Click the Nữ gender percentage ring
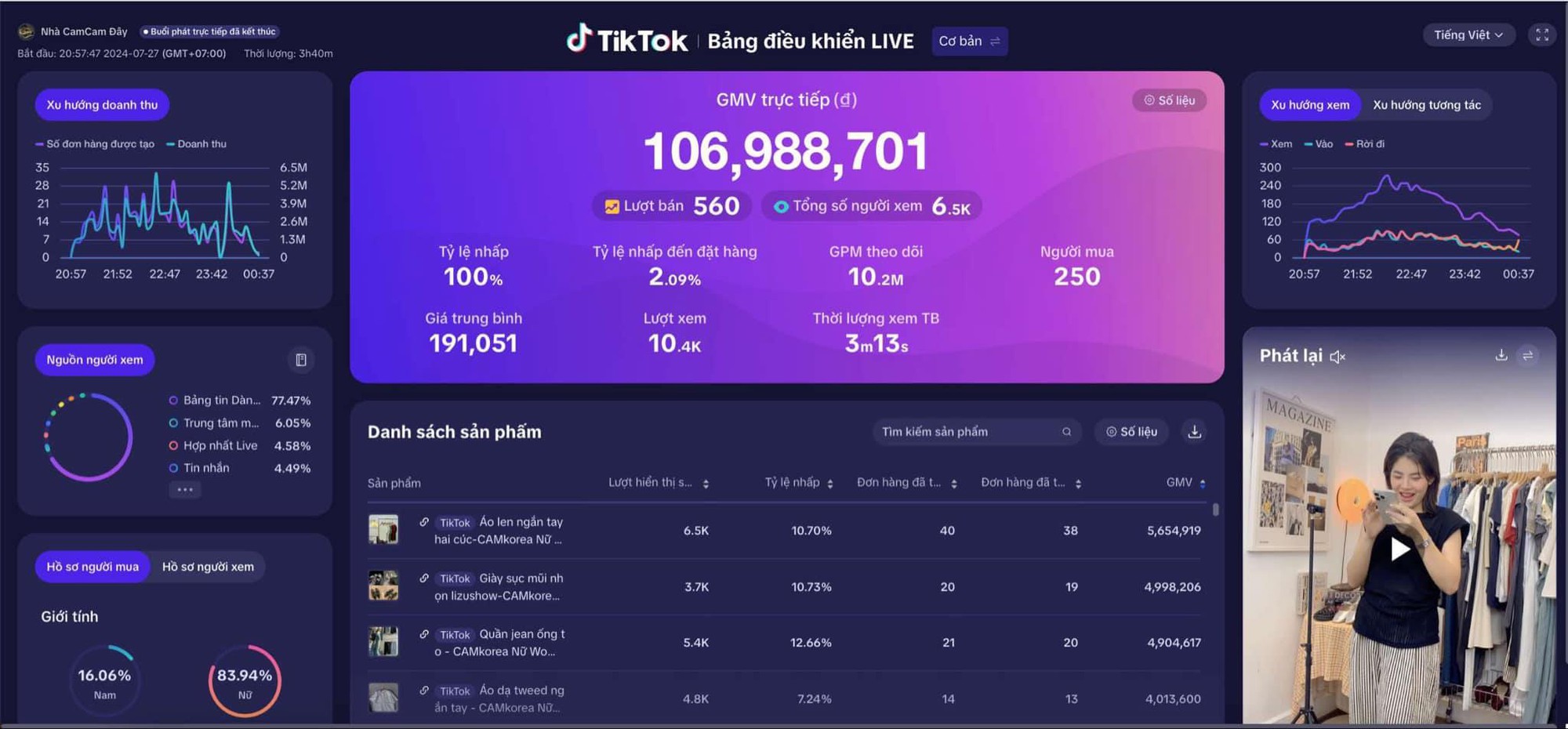The height and width of the screenshot is (729, 1568). click(245, 681)
